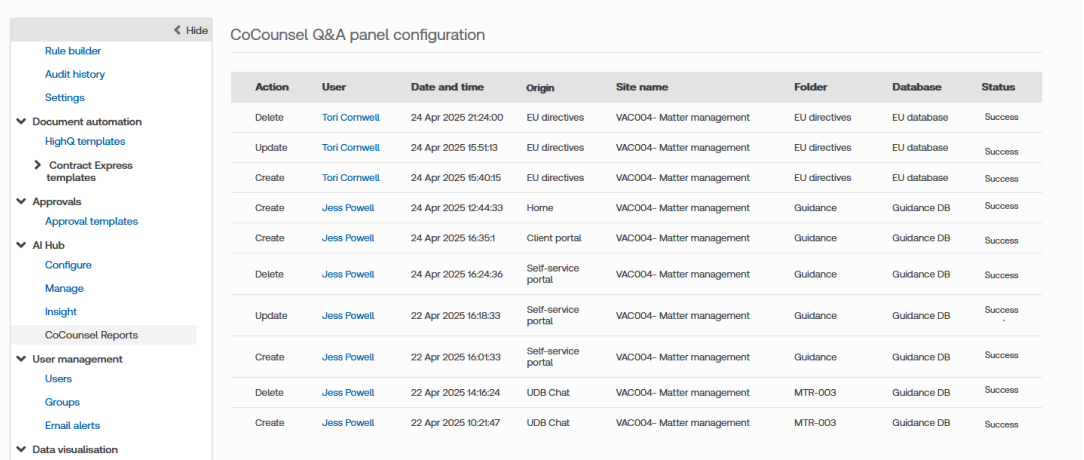The image size is (1084, 460).
Task: Click Jess Powell in Home origin row
Action: [x=348, y=208]
